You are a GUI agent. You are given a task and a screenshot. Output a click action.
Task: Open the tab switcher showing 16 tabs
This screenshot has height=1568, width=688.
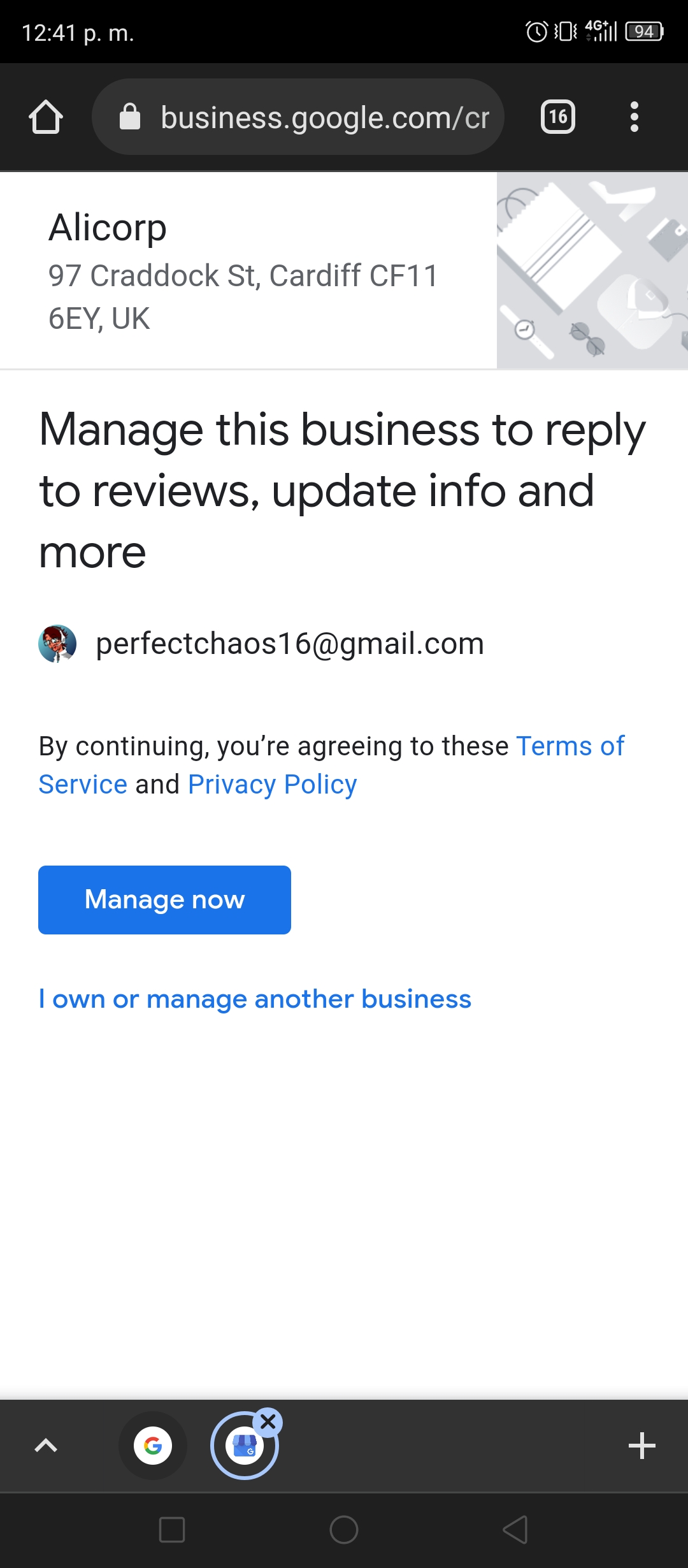click(x=558, y=117)
